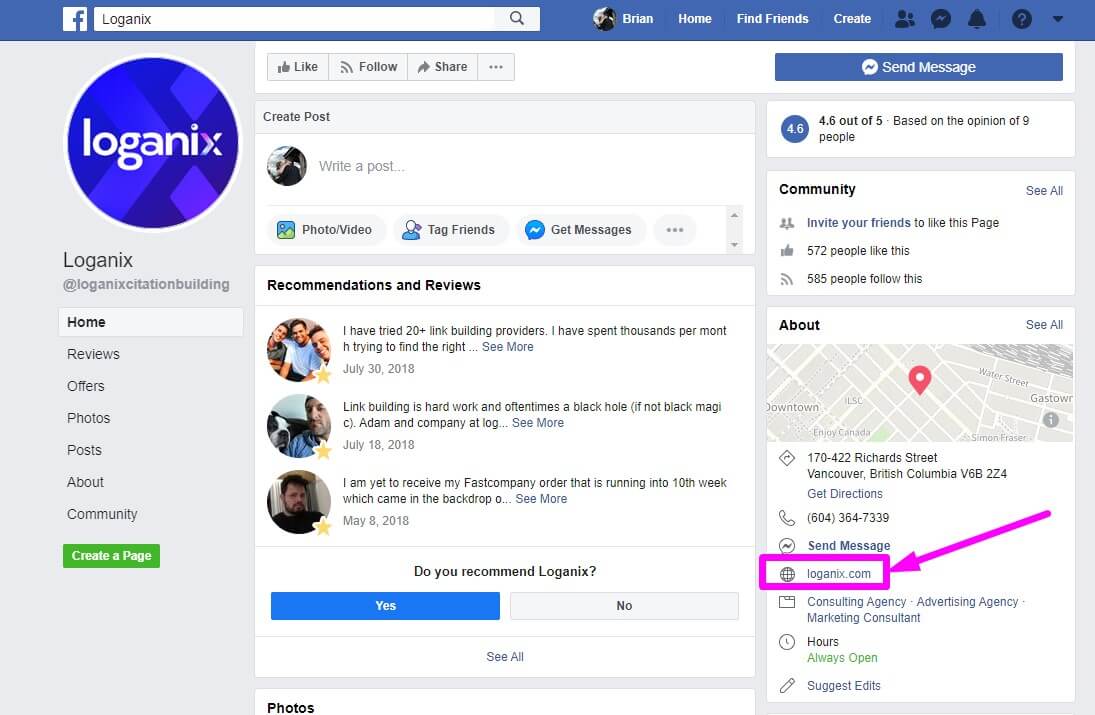Select Get Messages post option
This screenshot has height=715, width=1095.
coord(580,230)
